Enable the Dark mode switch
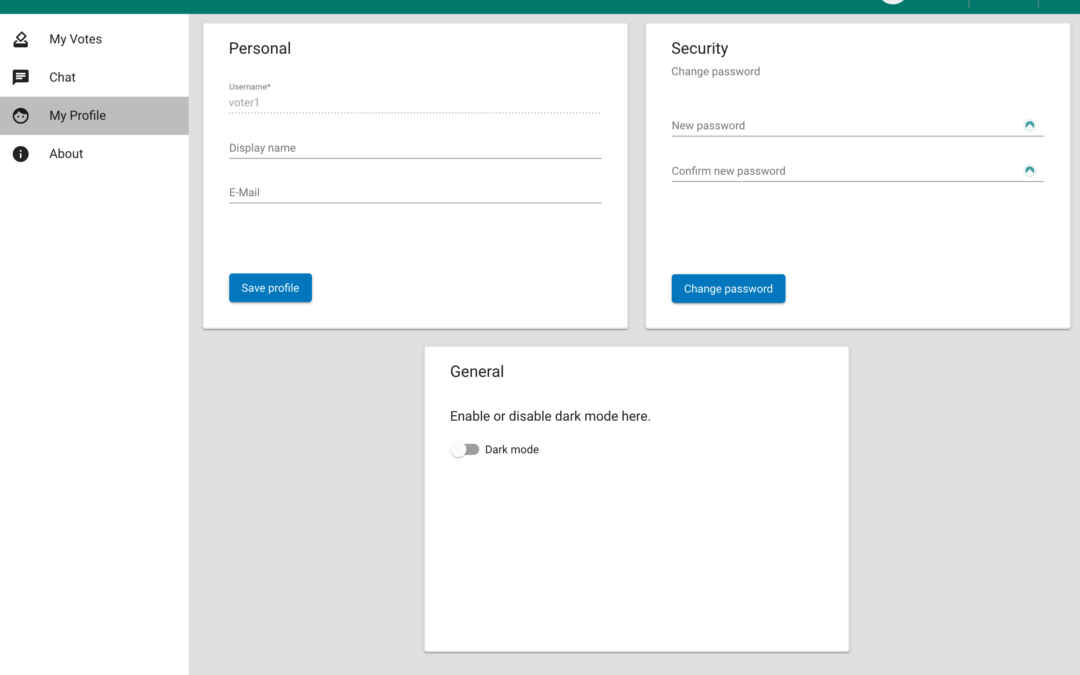This screenshot has width=1080, height=675. tap(465, 450)
